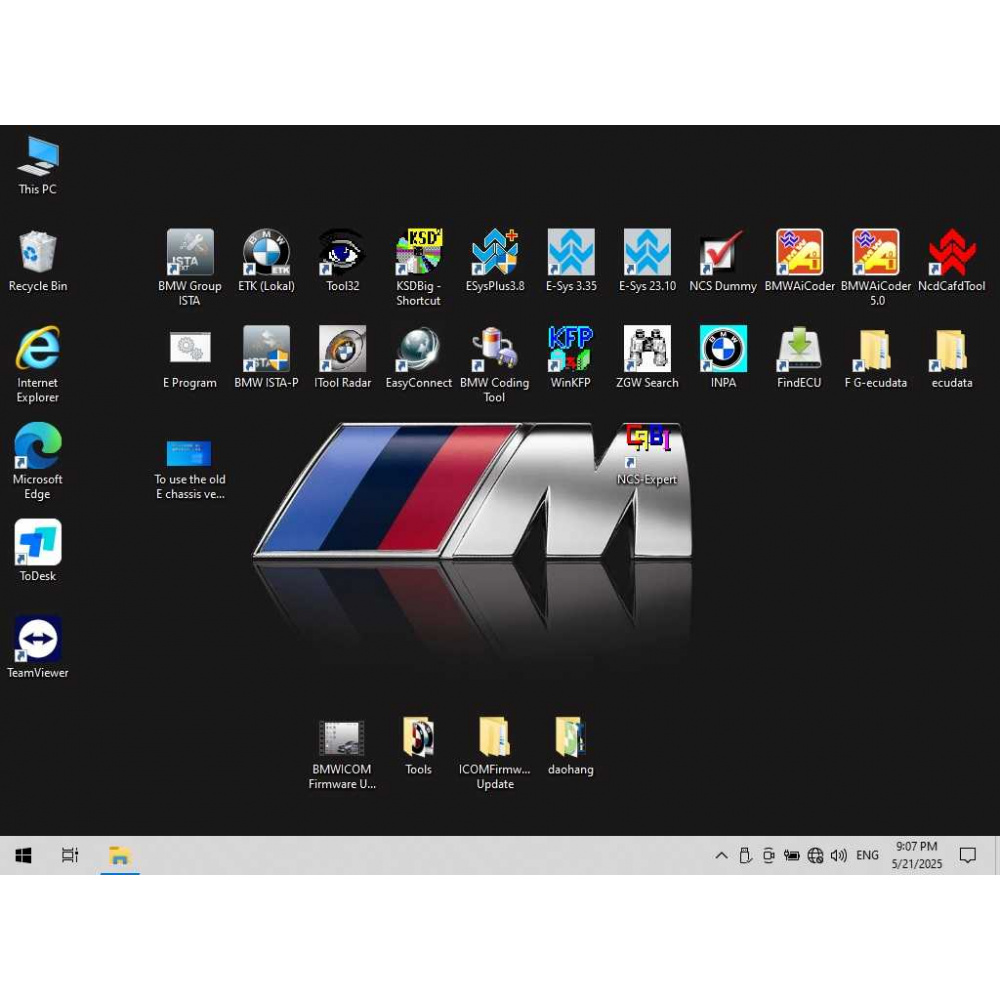Open the E-Sys 3.35 shortcut

pyautogui.click(x=571, y=261)
